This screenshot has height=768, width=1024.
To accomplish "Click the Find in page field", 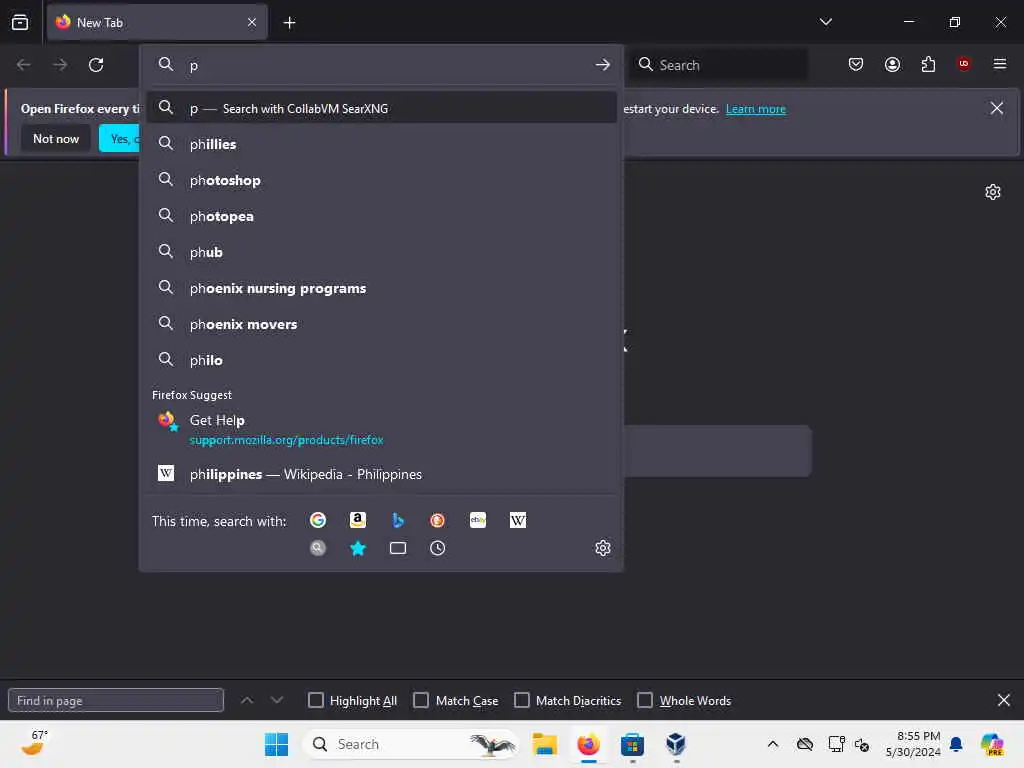I will pos(116,700).
